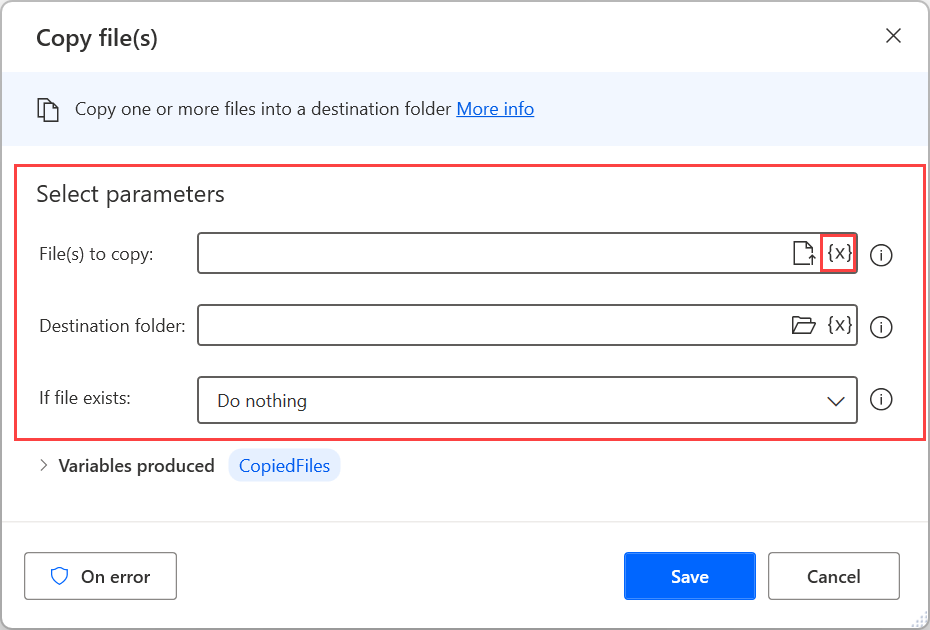The image size is (930, 630).
Task: Click the File(s) to copy label
Action: pyautogui.click(x=96, y=254)
